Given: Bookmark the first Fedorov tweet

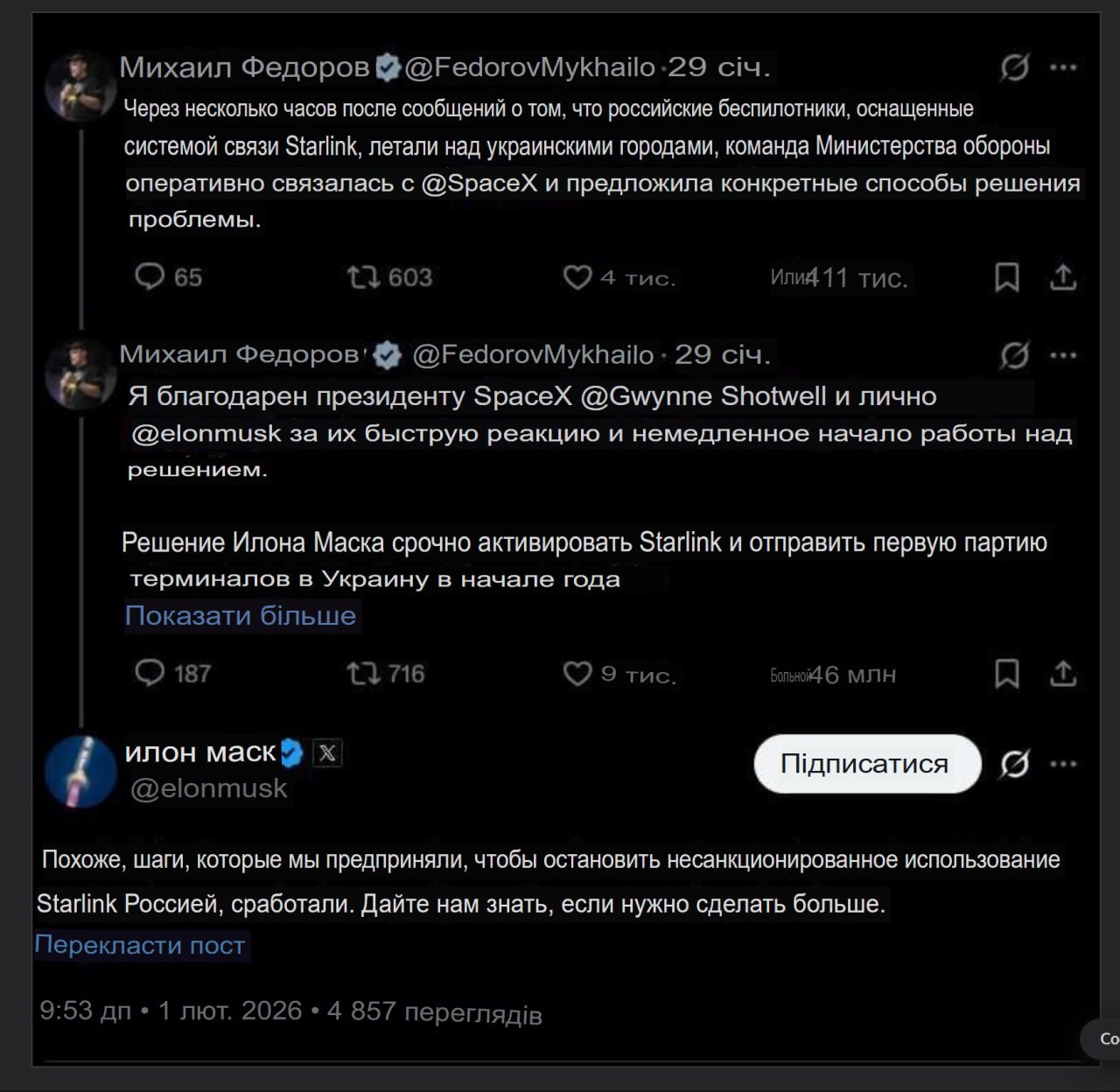Looking at the screenshot, I should pos(1007,277).
